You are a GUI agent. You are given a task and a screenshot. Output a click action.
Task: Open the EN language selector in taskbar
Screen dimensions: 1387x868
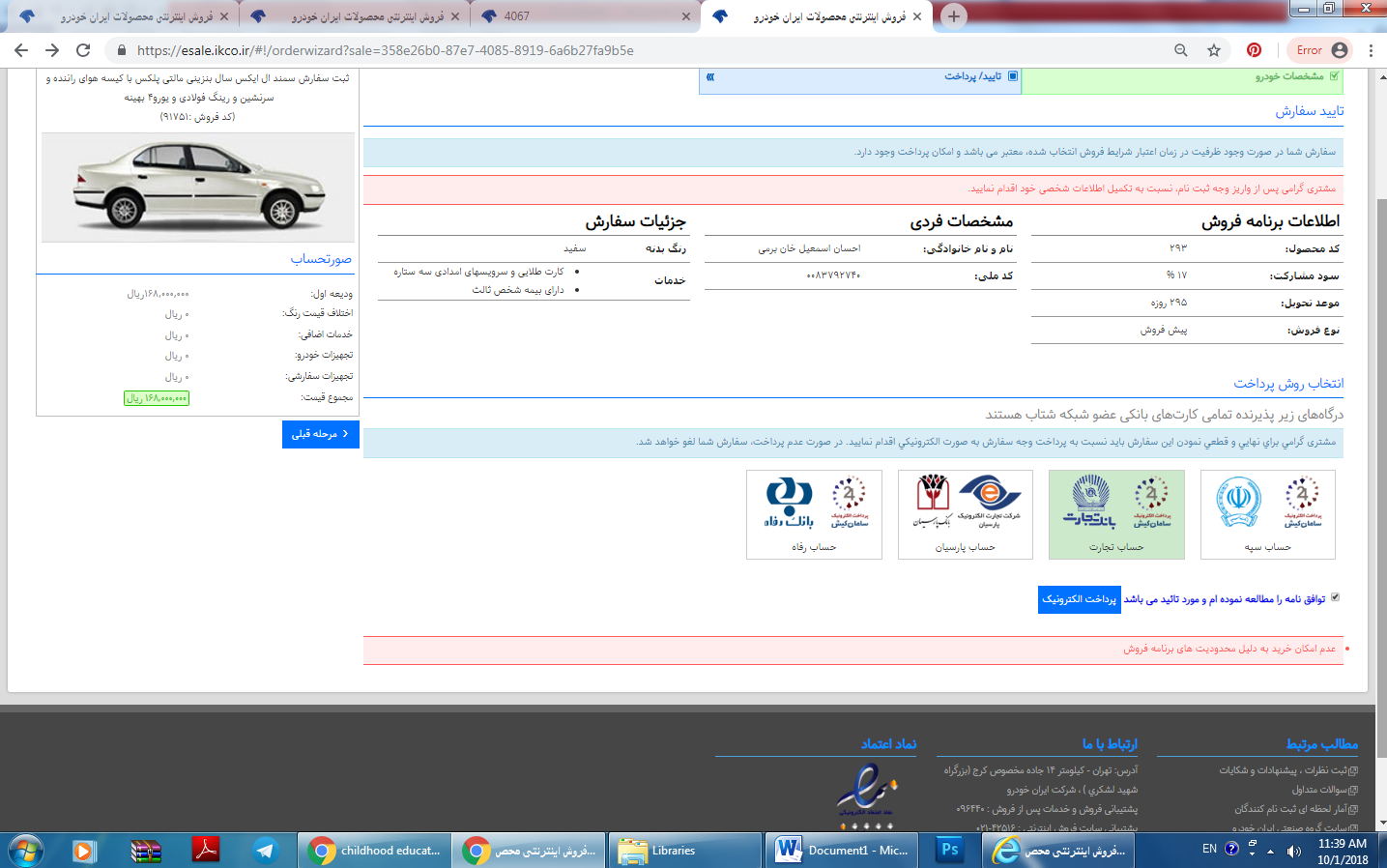(1210, 850)
